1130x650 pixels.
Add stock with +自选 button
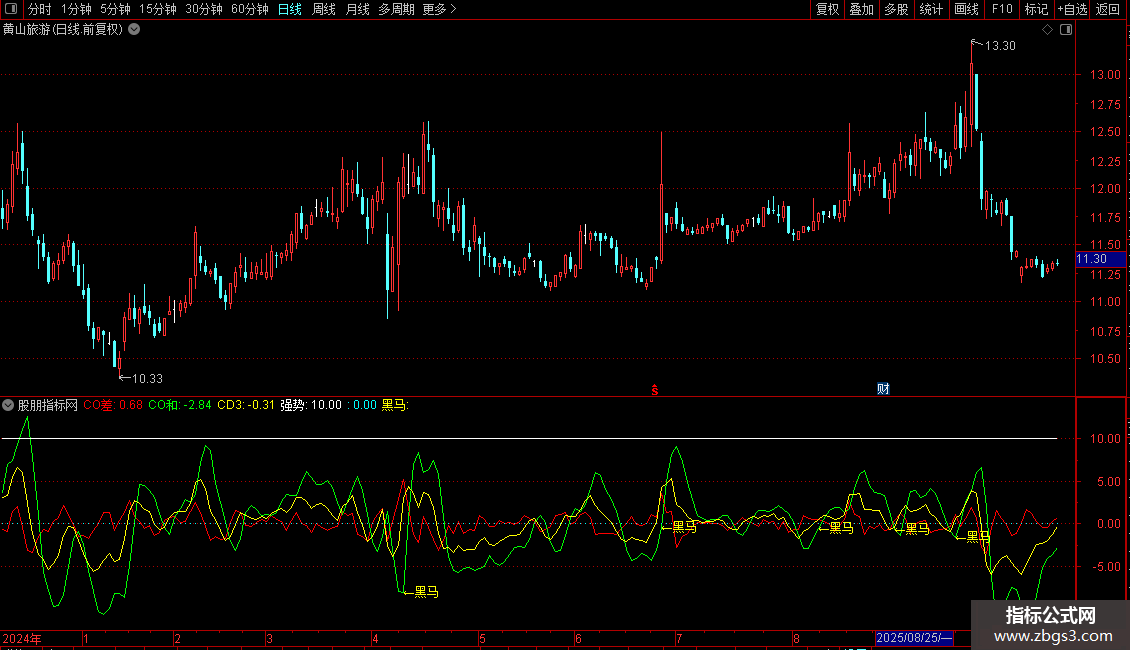coord(1071,9)
